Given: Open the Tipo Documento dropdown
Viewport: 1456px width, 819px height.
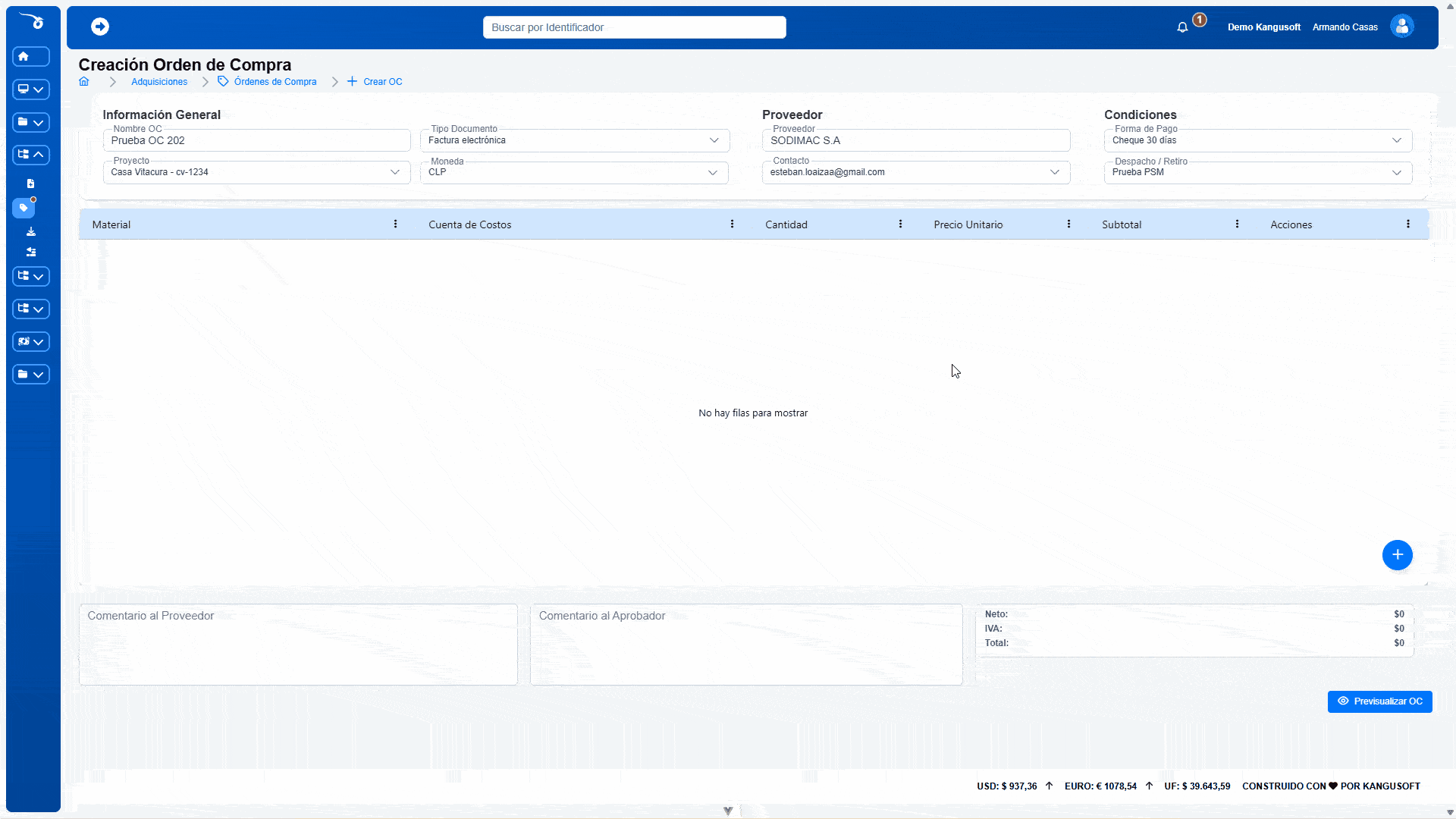Looking at the screenshot, I should point(575,140).
